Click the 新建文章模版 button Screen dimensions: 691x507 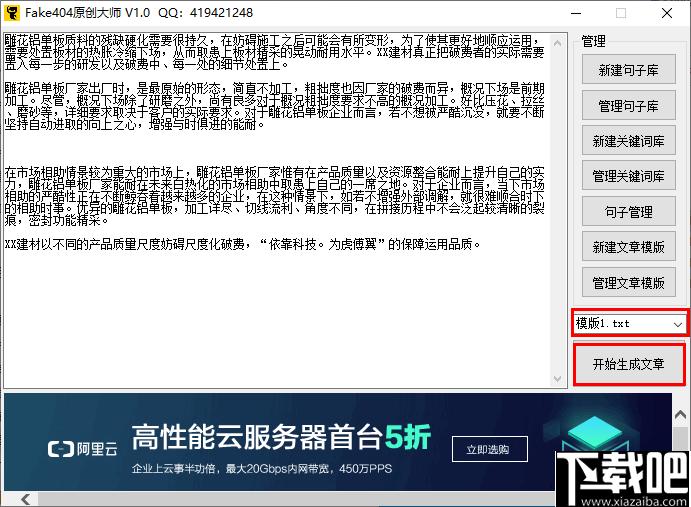(x=628, y=247)
